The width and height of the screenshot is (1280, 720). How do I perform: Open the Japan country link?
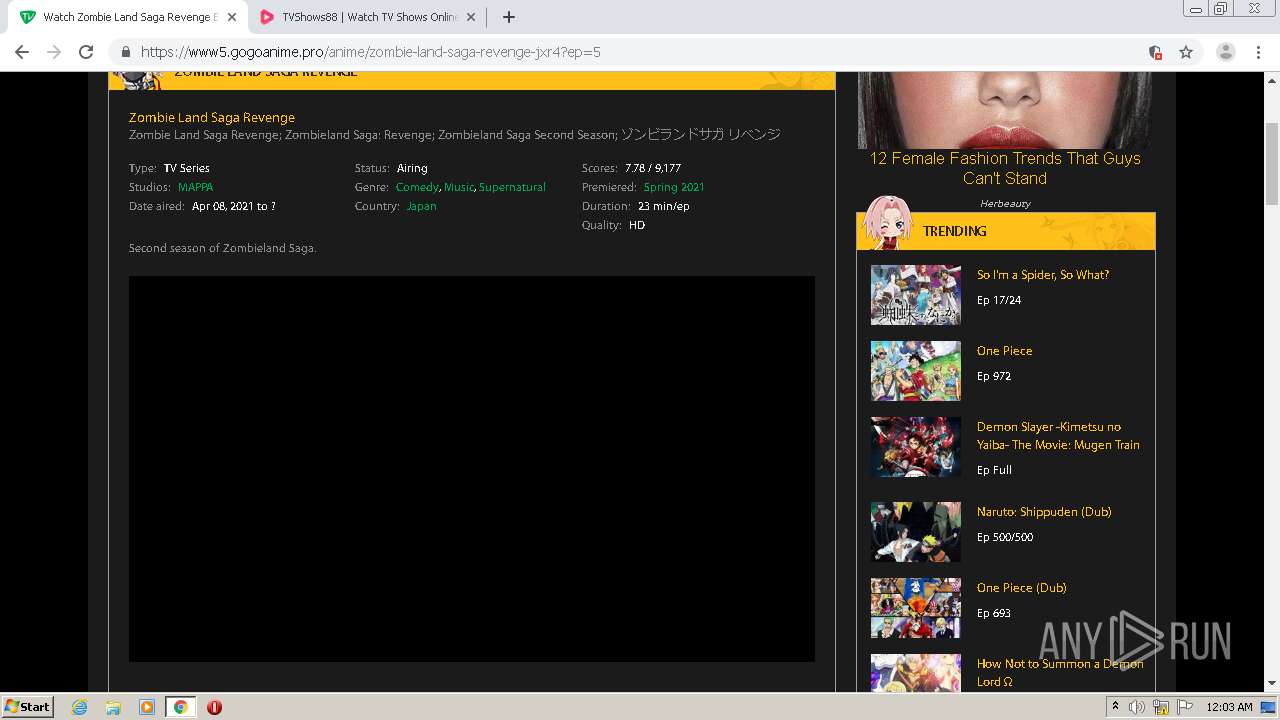pyautogui.click(x=421, y=206)
